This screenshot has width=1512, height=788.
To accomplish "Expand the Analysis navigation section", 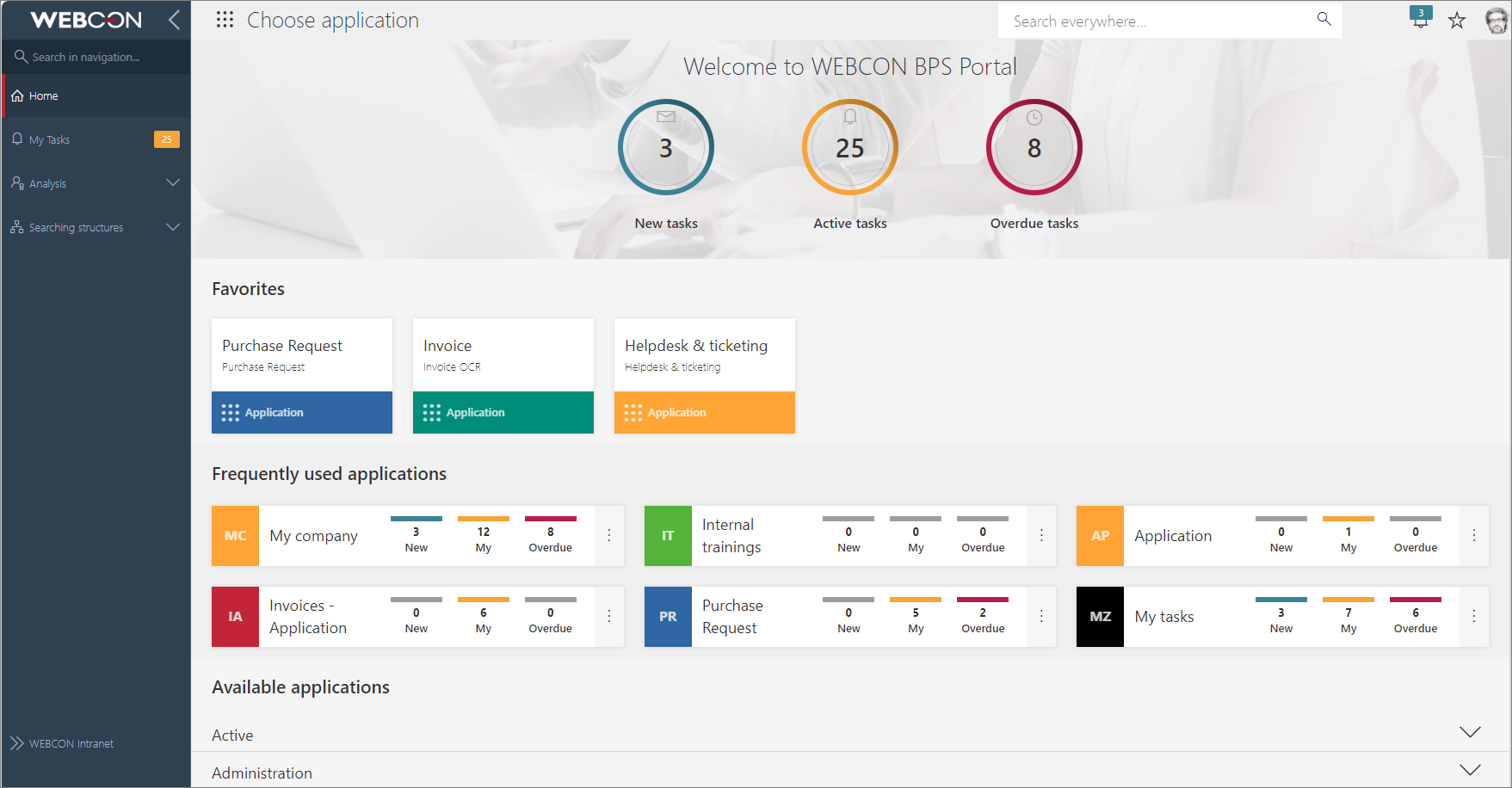I will (x=173, y=182).
